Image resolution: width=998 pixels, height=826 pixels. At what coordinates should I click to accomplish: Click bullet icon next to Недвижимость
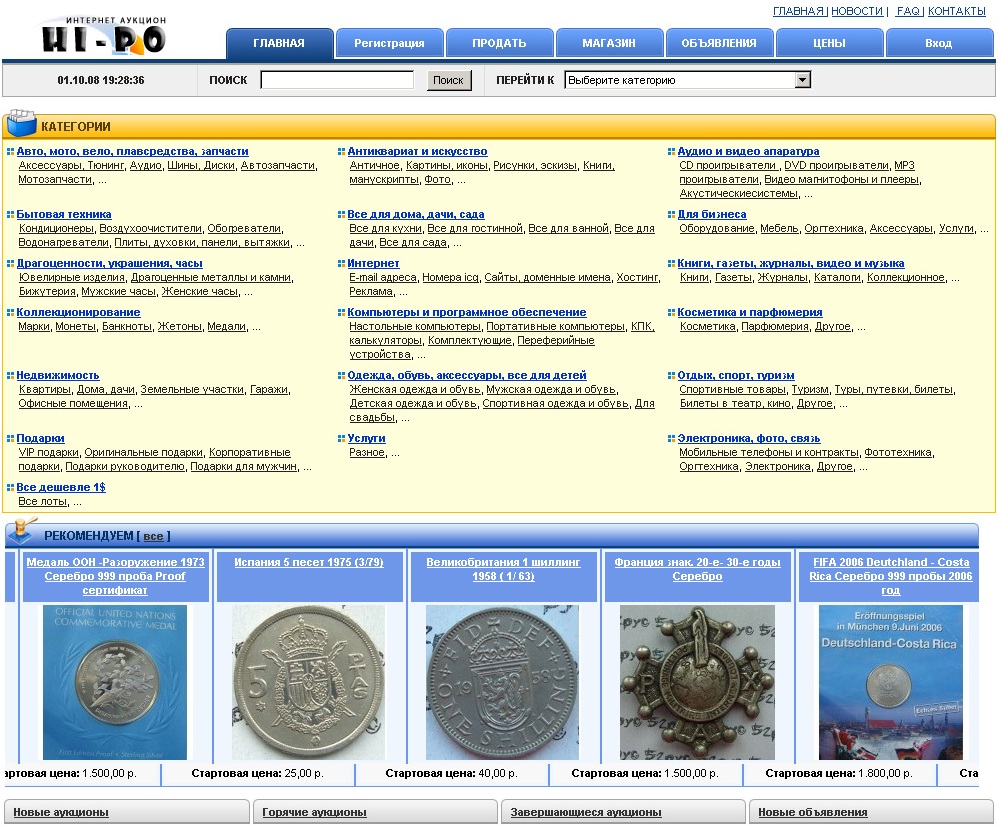pyautogui.click(x=10, y=376)
